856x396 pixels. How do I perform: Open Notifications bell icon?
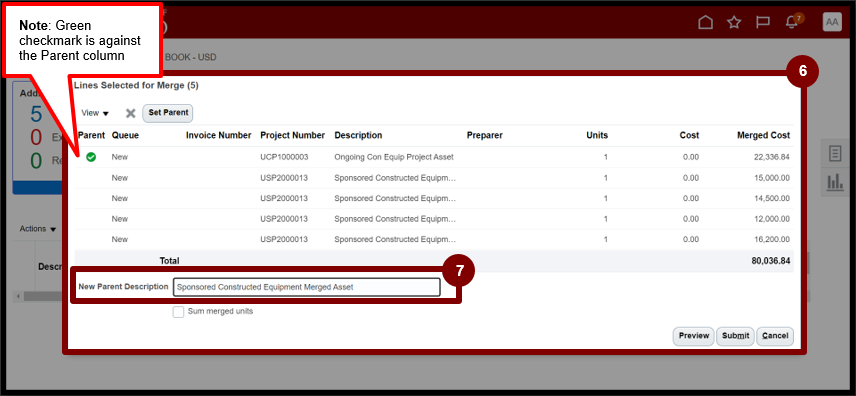(x=791, y=22)
